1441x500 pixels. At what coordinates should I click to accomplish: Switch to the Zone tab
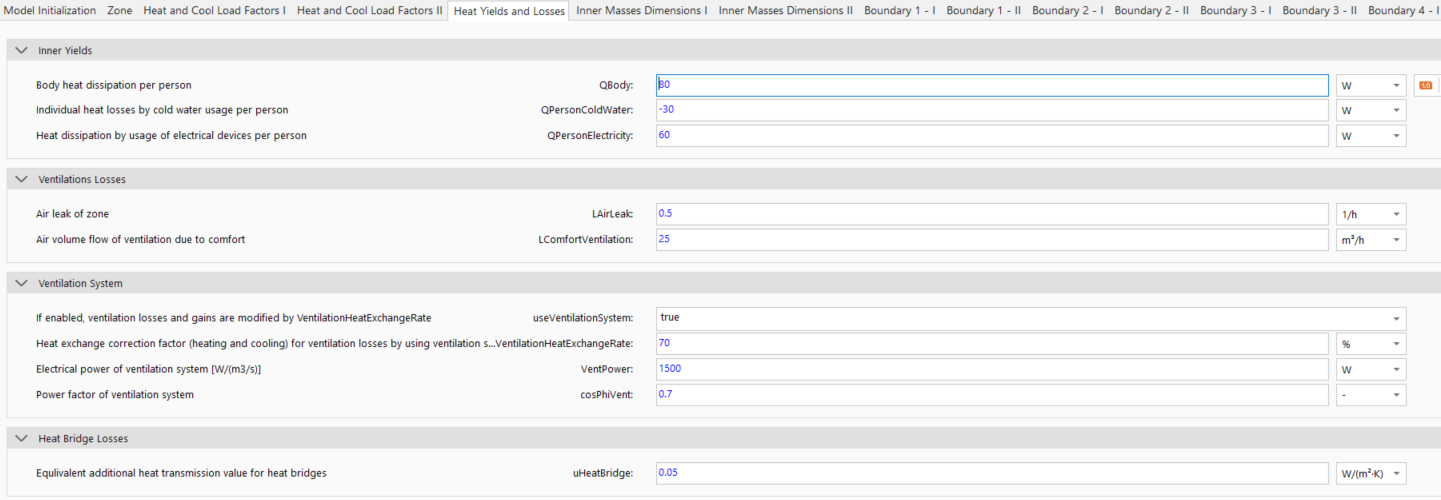tap(119, 10)
